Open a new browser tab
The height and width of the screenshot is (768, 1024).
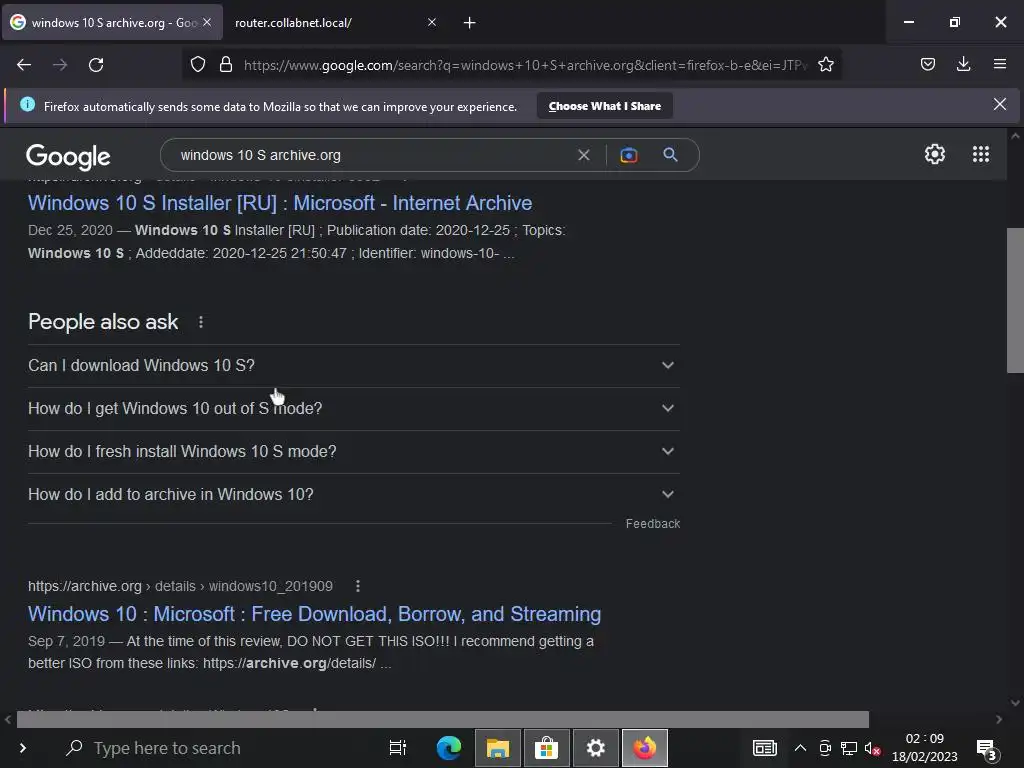point(470,23)
